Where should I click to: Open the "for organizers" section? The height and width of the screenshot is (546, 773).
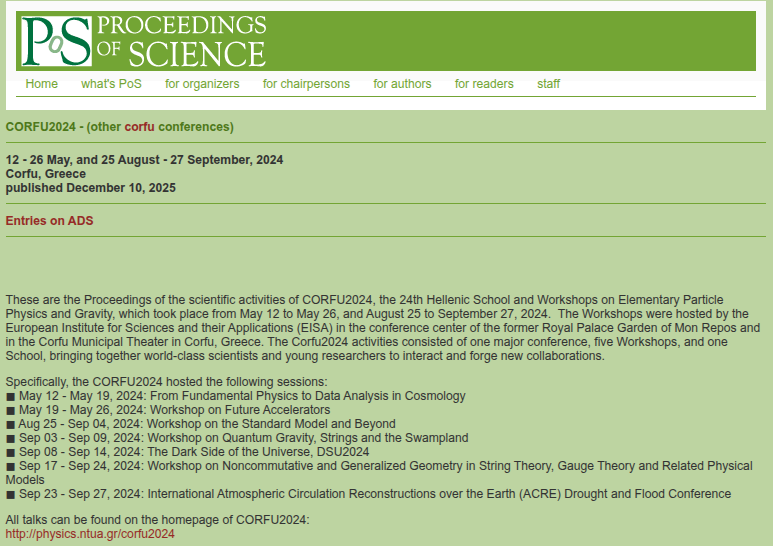[x=202, y=84]
